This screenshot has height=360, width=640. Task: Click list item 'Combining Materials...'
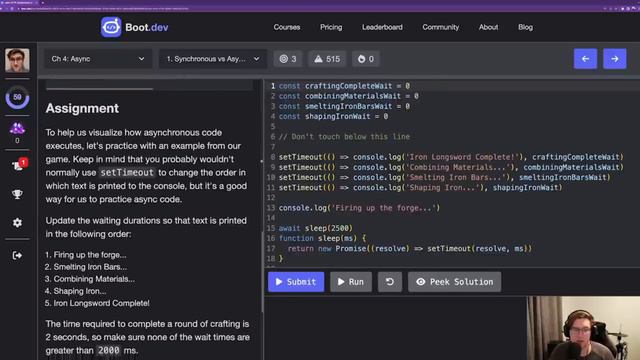click(94, 279)
